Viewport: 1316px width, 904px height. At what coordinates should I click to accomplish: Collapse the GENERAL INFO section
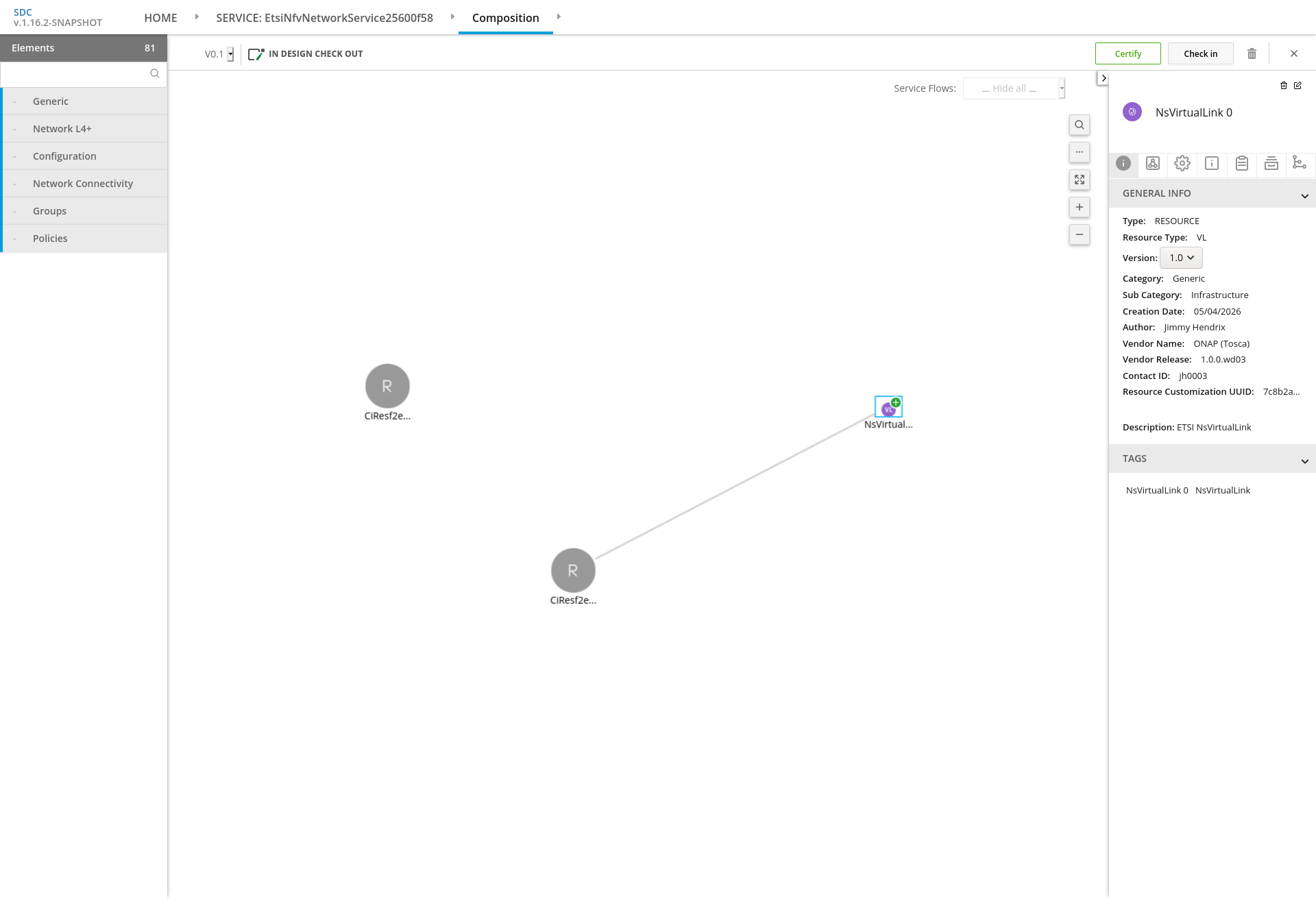click(x=1304, y=196)
